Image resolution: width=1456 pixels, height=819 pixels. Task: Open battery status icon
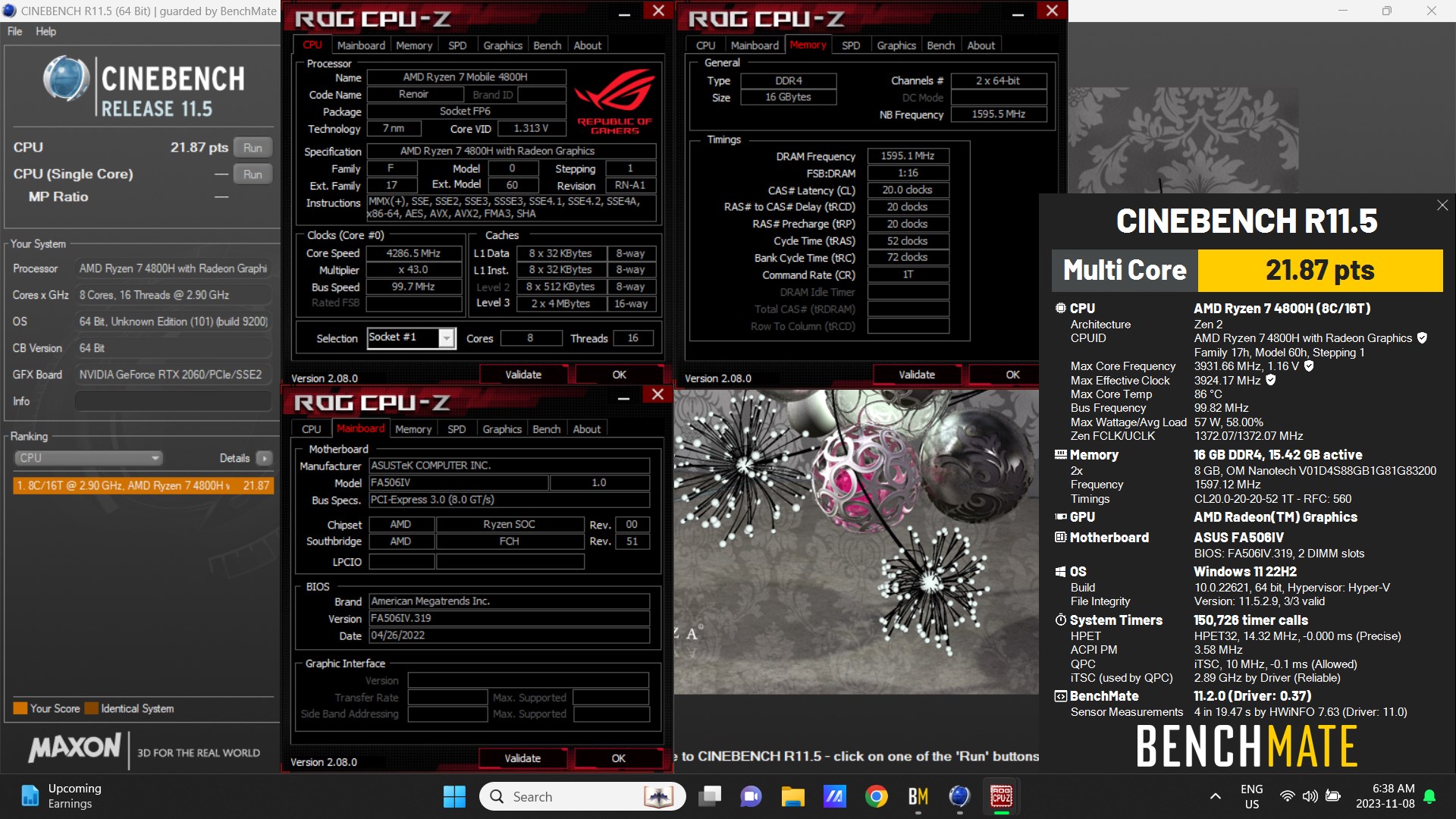[1332, 796]
